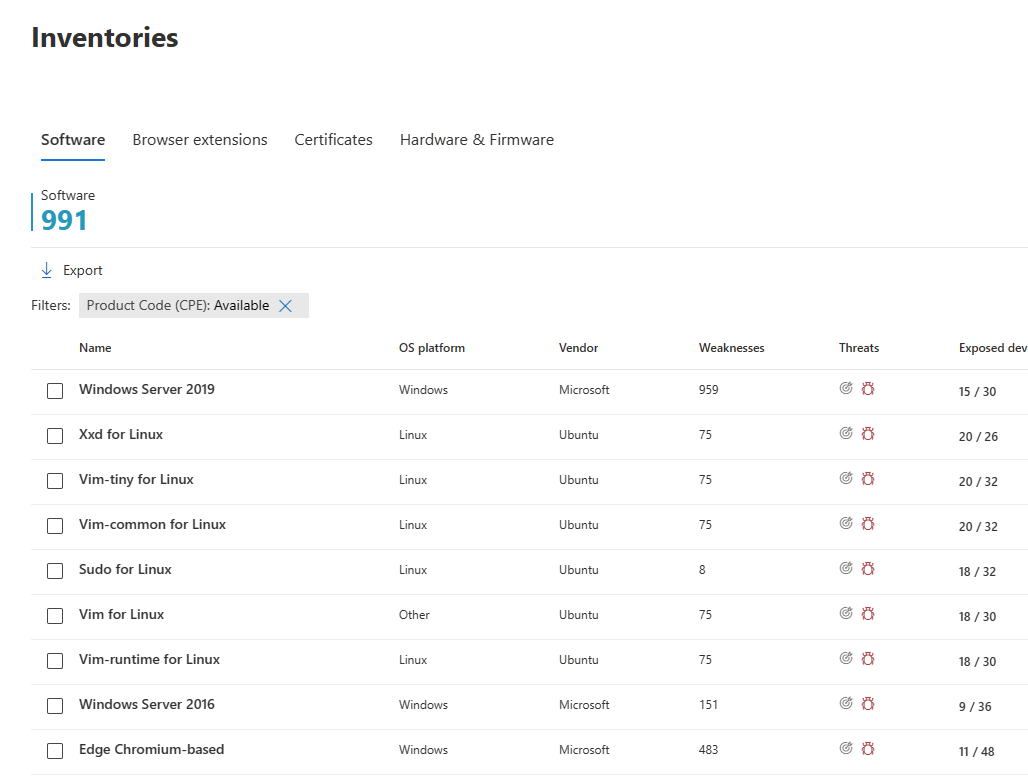The height and width of the screenshot is (778, 1028).
Task: Check the Windows Server 2019 row checkbox
Action: (x=55, y=391)
